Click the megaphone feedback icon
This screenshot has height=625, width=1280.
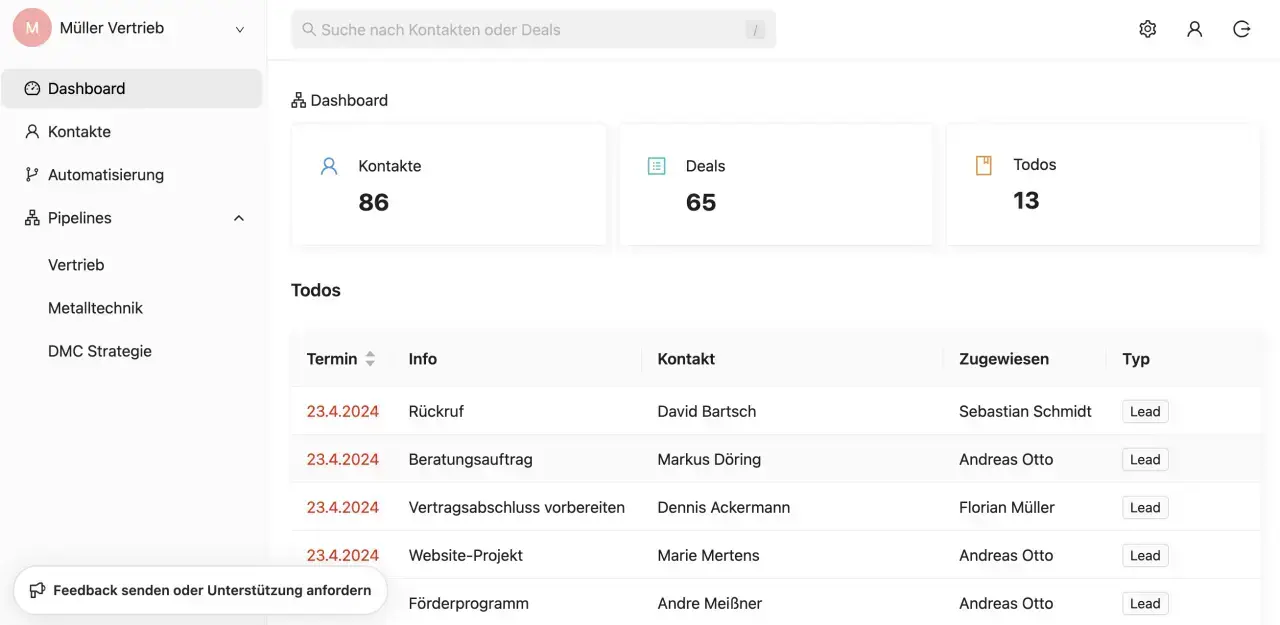tap(37, 590)
